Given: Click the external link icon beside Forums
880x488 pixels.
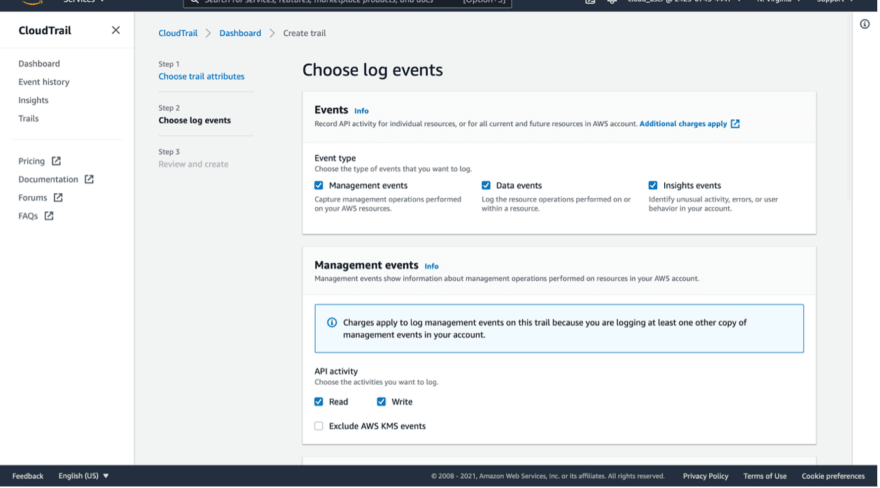Looking at the screenshot, I should (58, 197).
